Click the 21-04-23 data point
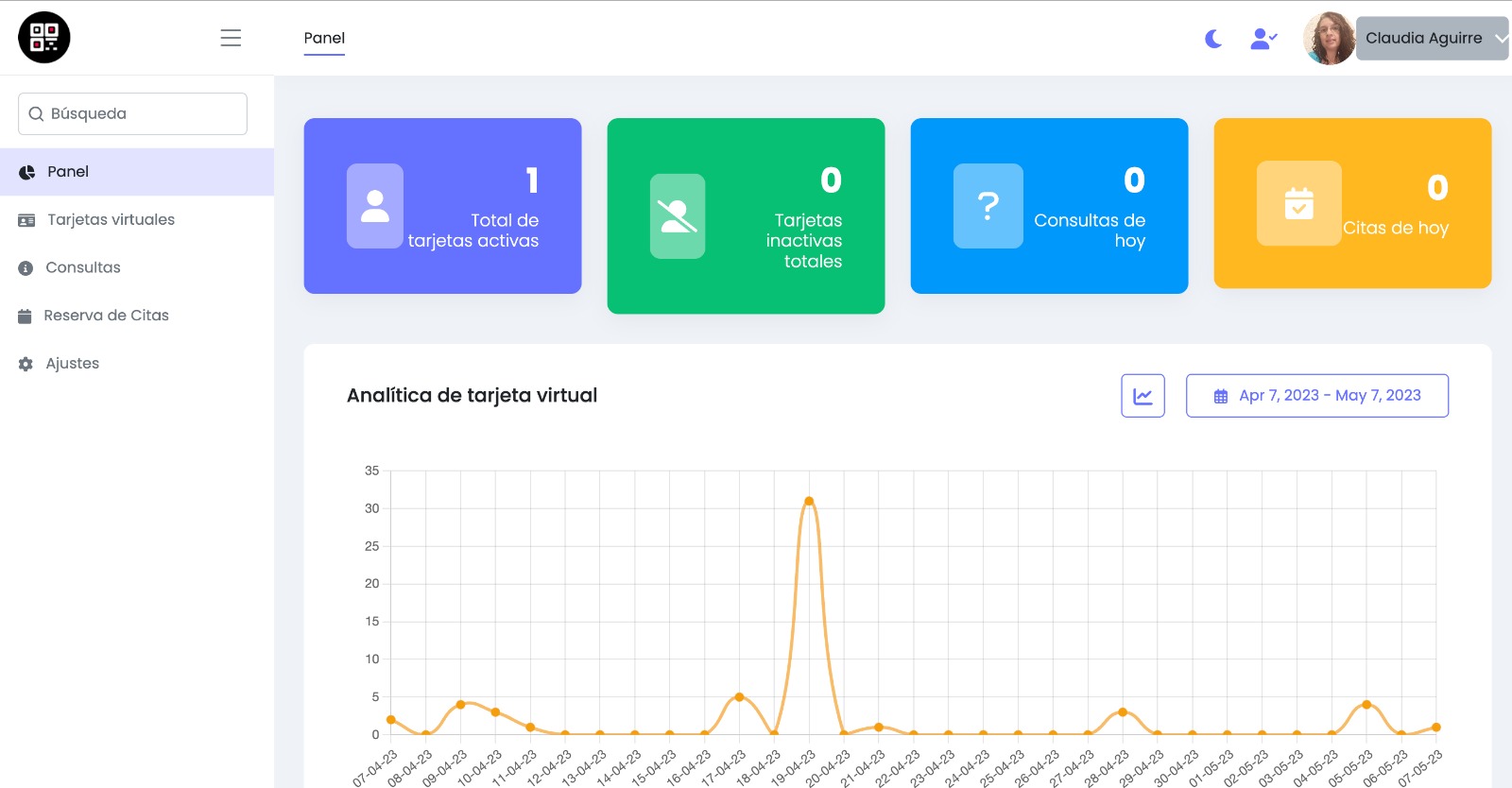This screenshot has width=1512, height=788. click(x=879, y=728)
